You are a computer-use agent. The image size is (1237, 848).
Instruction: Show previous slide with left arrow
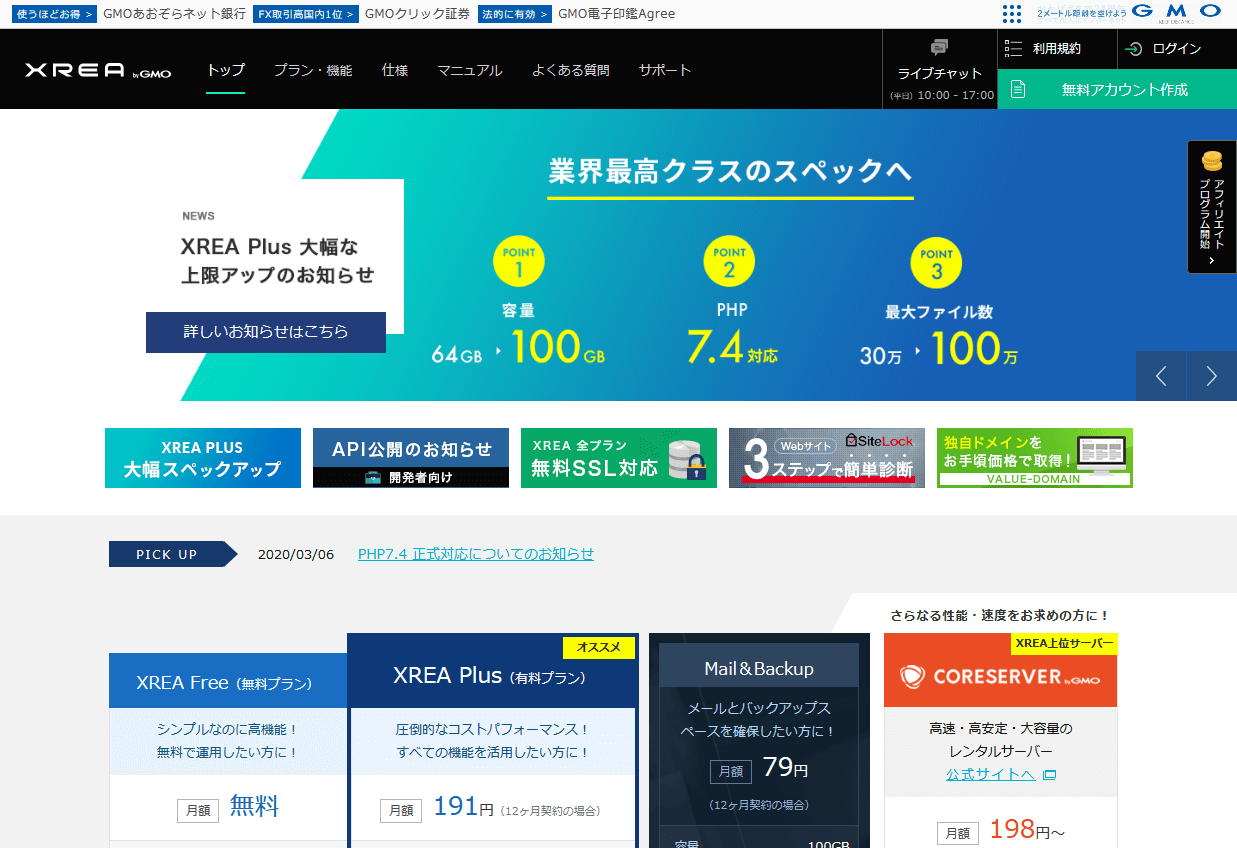(1161, 376)
